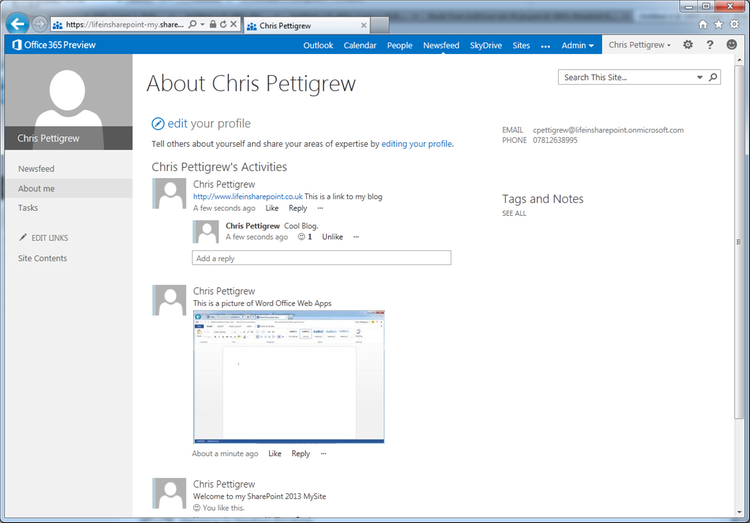The height and width of the screenshot is (523, 750).
Task: Select Tasks in the left sidebar
Action: pyautogui.click(x=28, y=208)
